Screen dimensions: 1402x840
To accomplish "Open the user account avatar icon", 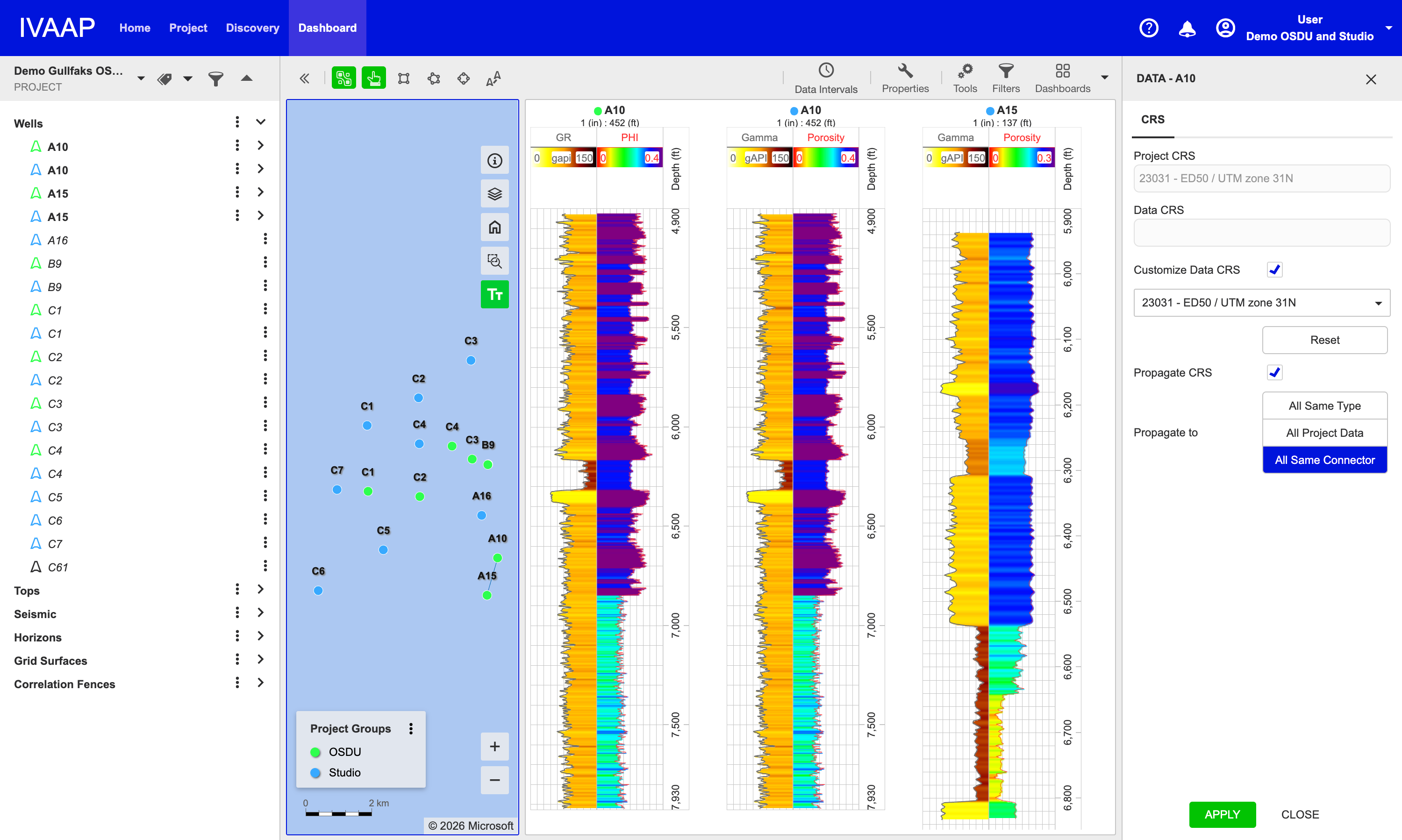I will [1225, 28].
